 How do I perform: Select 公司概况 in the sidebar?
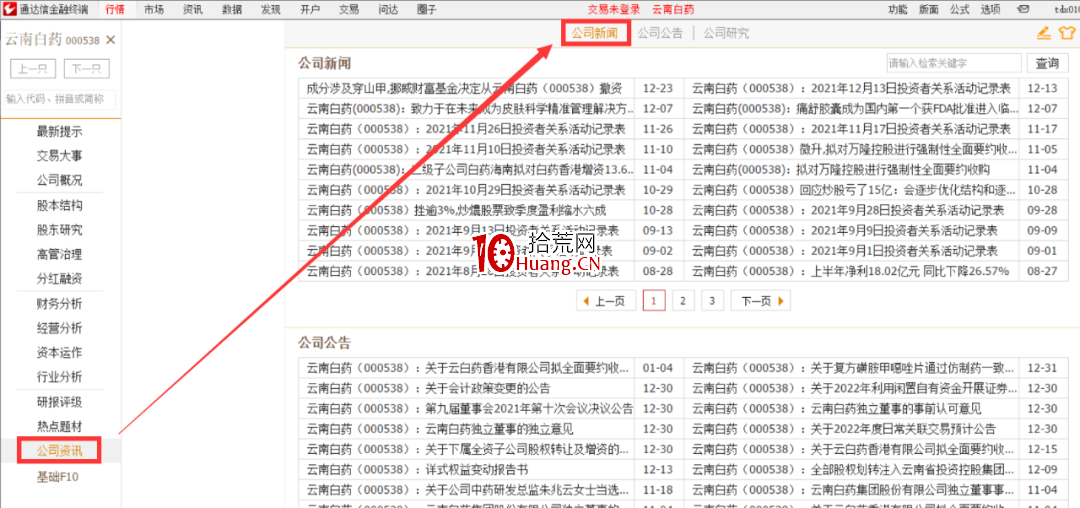(59, 180)
